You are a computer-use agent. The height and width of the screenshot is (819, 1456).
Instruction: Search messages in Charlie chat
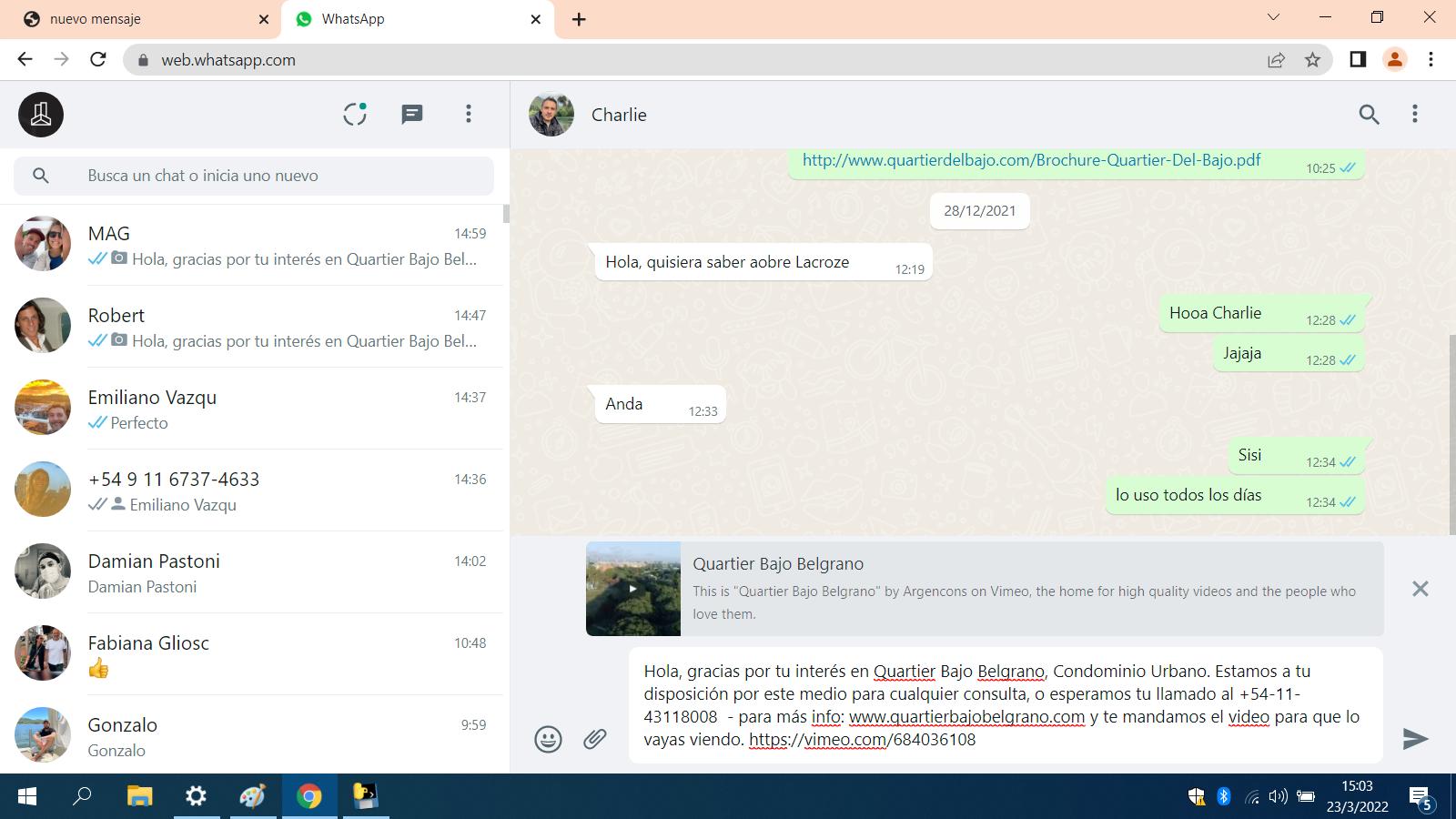(1369, 114)
